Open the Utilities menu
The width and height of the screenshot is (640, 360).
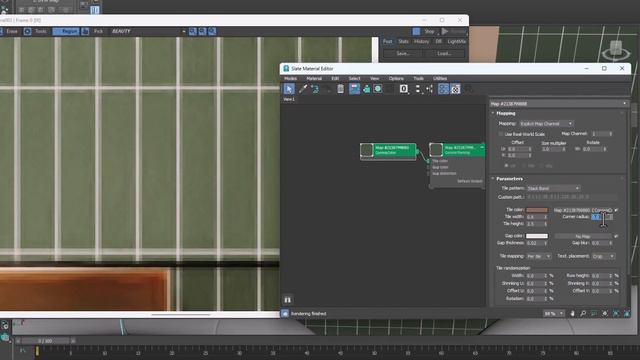tap(440, 78)
